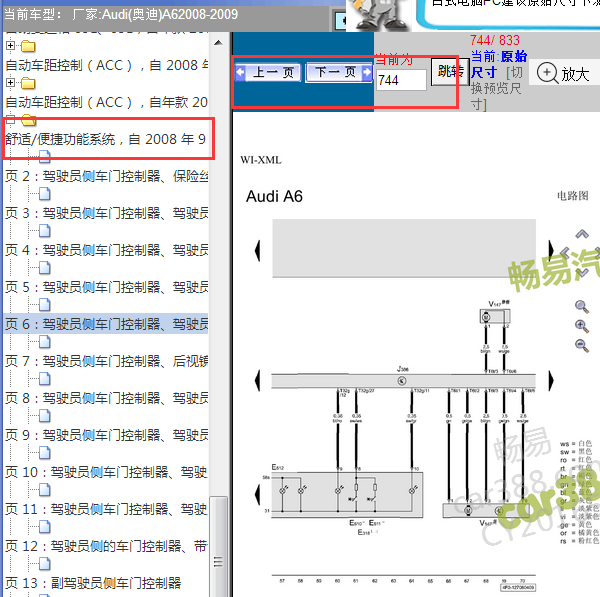Open tree entry 页 9
This screenshot has width=600, height=597.
[x=107, y=435]
